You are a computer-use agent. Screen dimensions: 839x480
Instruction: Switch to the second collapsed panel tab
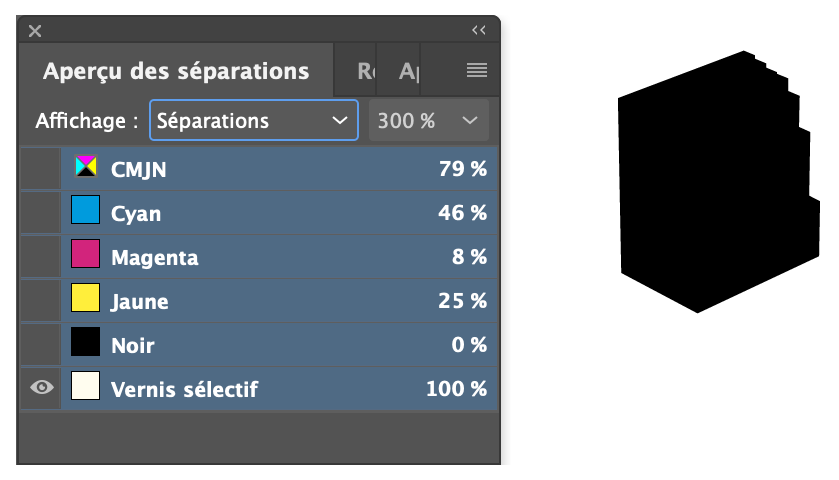(x=366, y=71)
